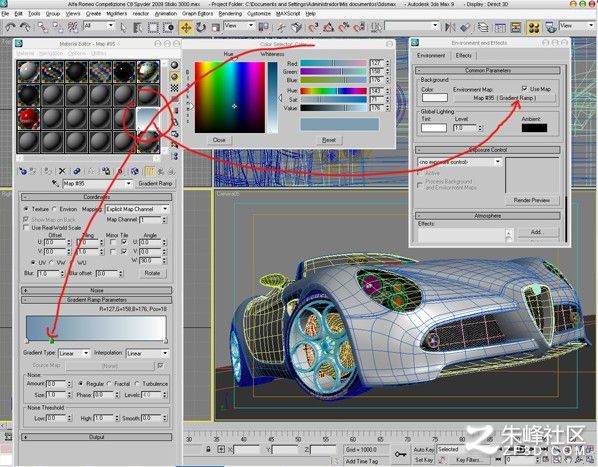This screenshot has height=467, width=598.
Task: Activate the Select and Rotate tool
Action: (x=201, y=27)
